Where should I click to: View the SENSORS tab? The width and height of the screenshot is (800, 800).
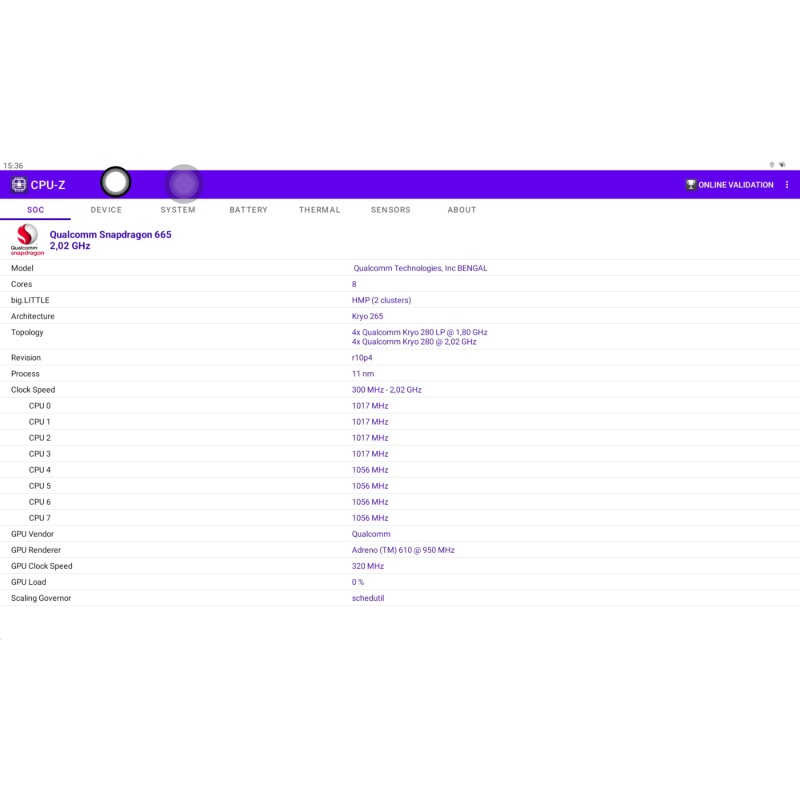[x=390, y=210]
